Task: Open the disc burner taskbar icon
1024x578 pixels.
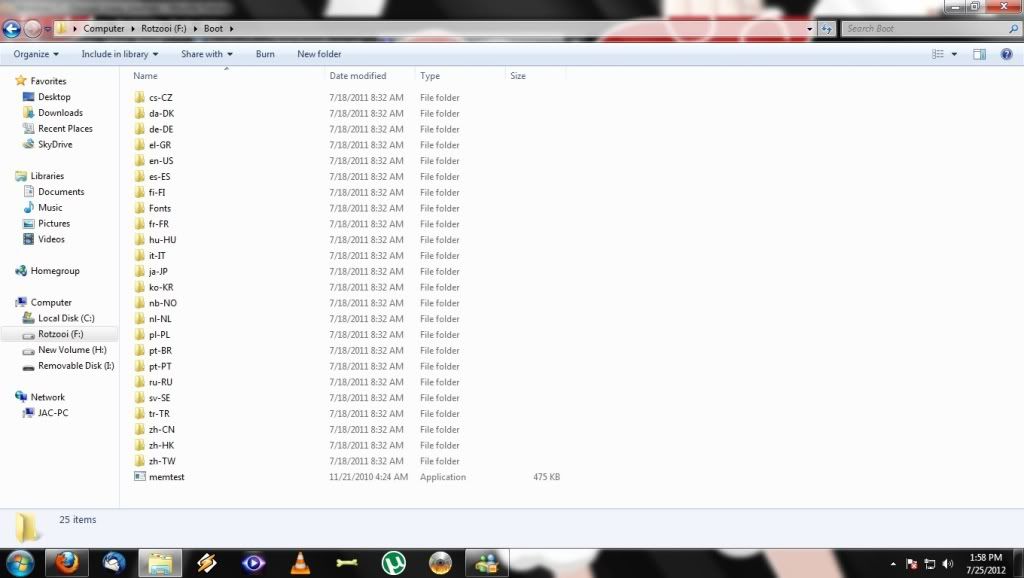Action: click(x=440, y=563)
